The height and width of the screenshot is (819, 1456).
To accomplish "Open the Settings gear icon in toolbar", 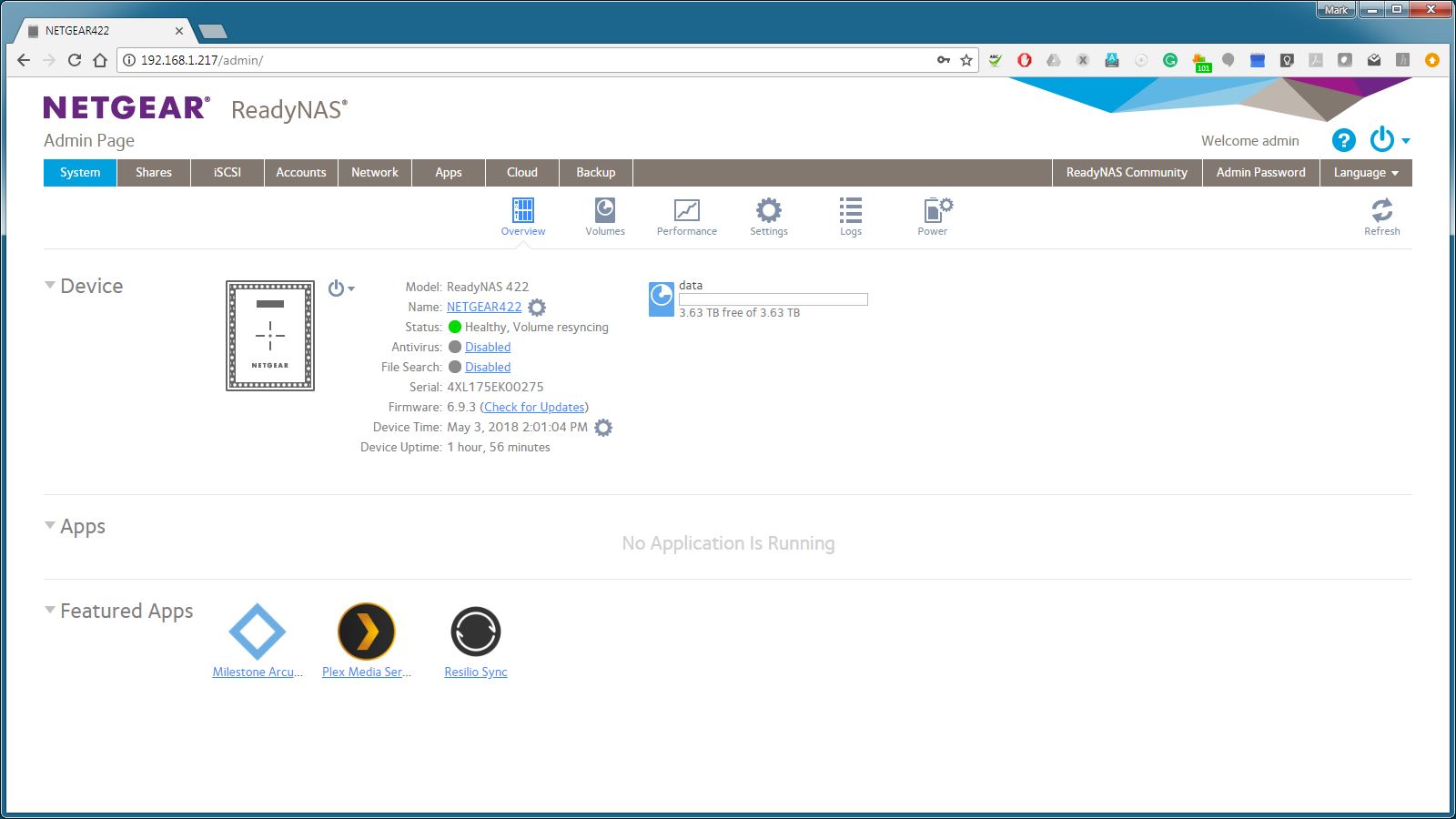I will click(x=769, y=210).
